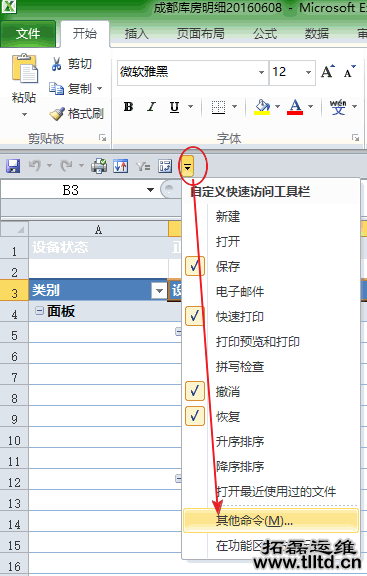
Task: Click the quick print printer icon
Action: (x=99, y=166)
